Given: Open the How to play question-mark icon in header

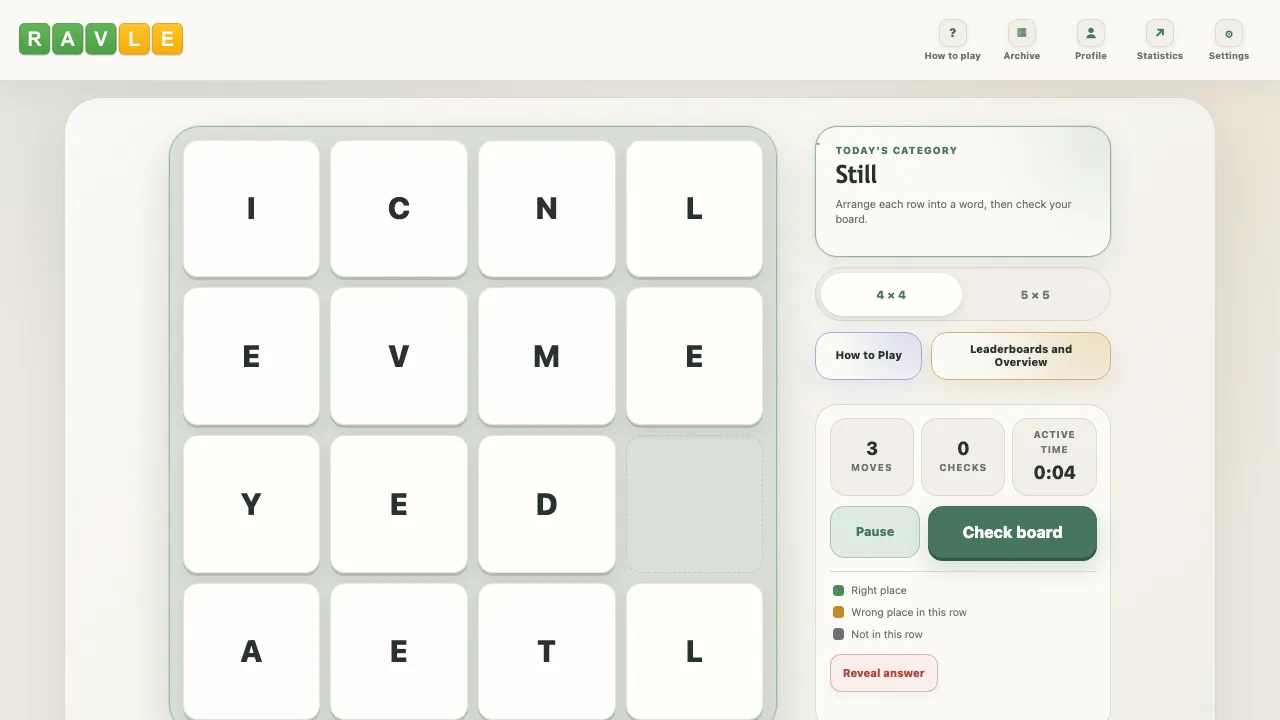Looking at the screenshot, I should pyautogui.click(x=952, y=33).
